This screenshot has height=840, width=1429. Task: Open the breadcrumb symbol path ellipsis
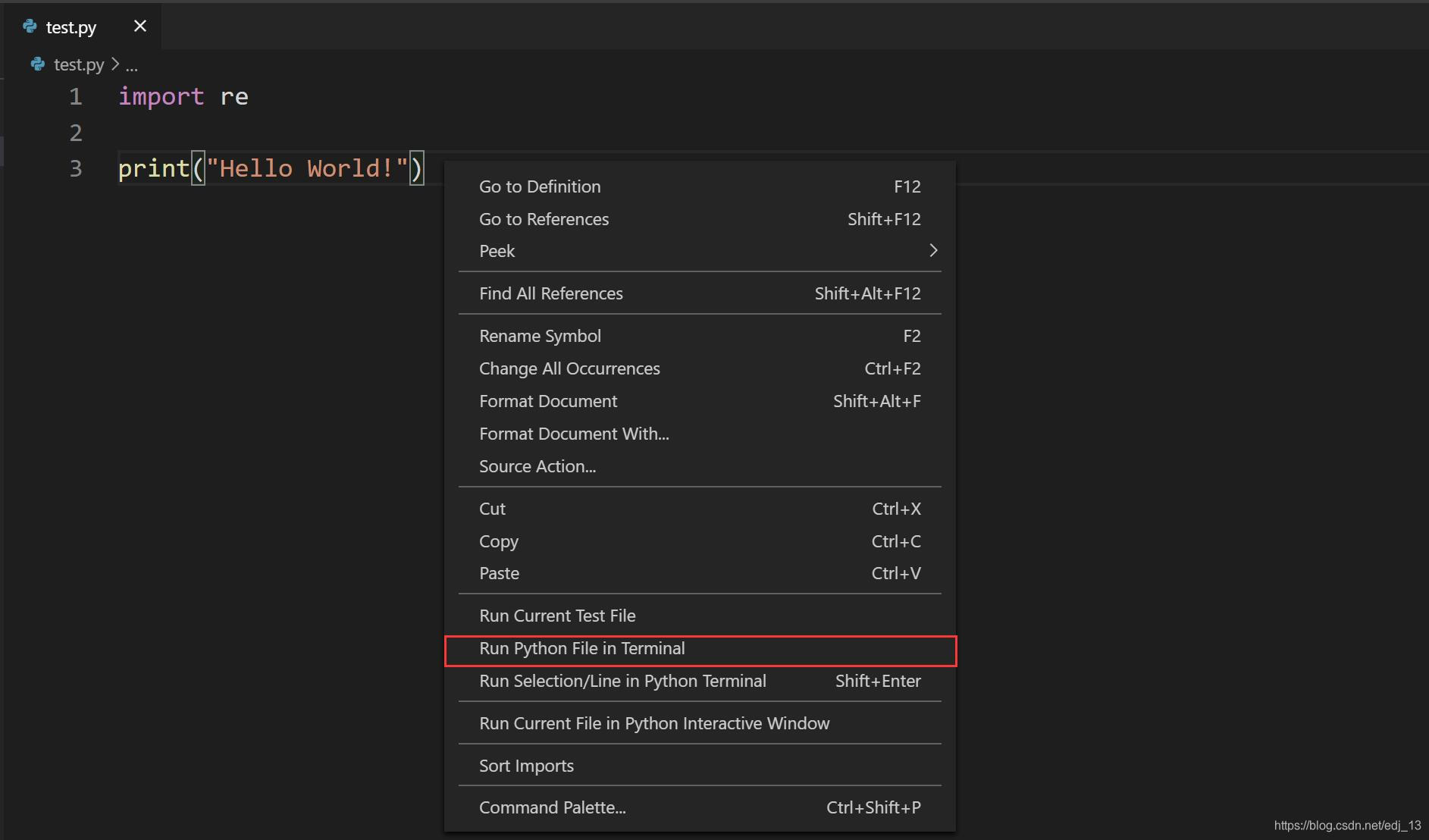point(131,67)
